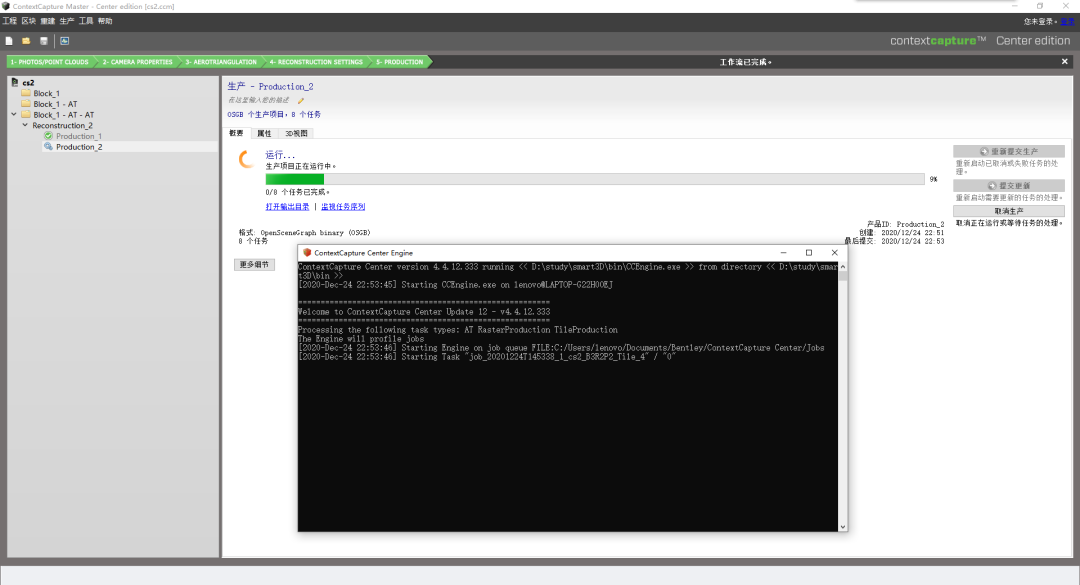Click the 监视任务序列 link
The image size is (1080, 585).
[343, 207]
